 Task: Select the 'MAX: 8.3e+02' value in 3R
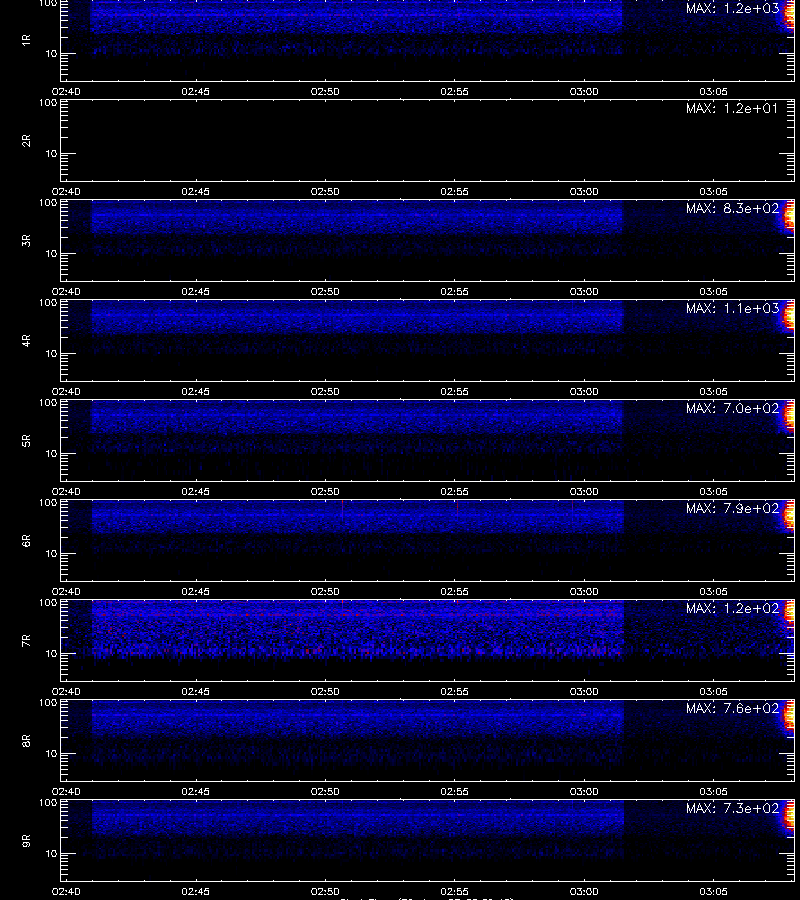[732, 208]
